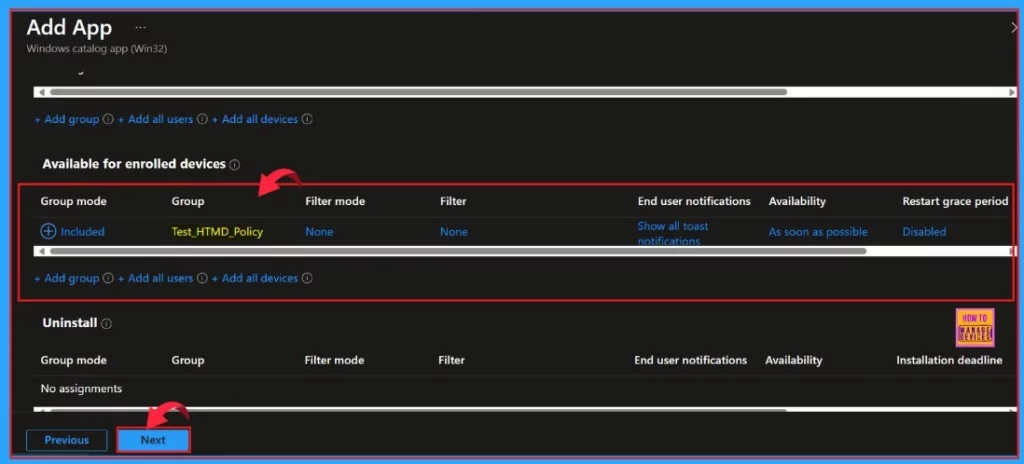Click Group header in enrolled devices table

[x=188, y=201]
